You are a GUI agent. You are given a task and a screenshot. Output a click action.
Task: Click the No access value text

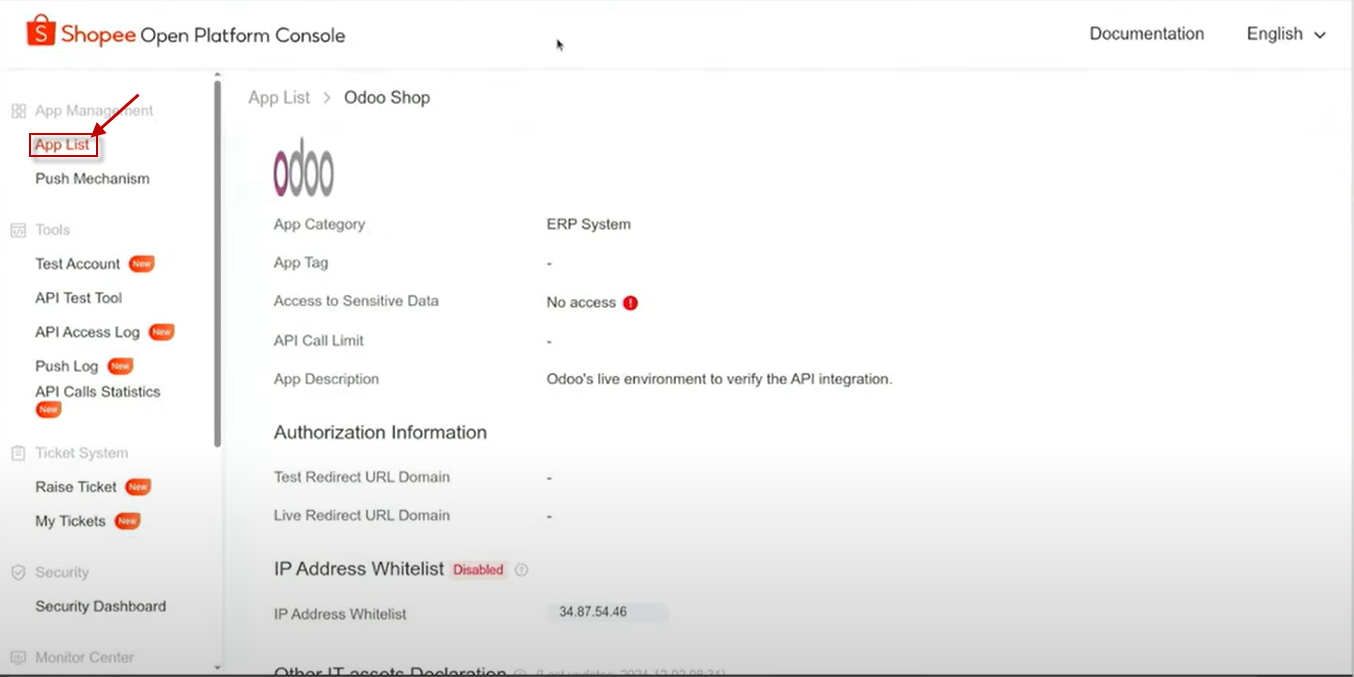(581, 303)
